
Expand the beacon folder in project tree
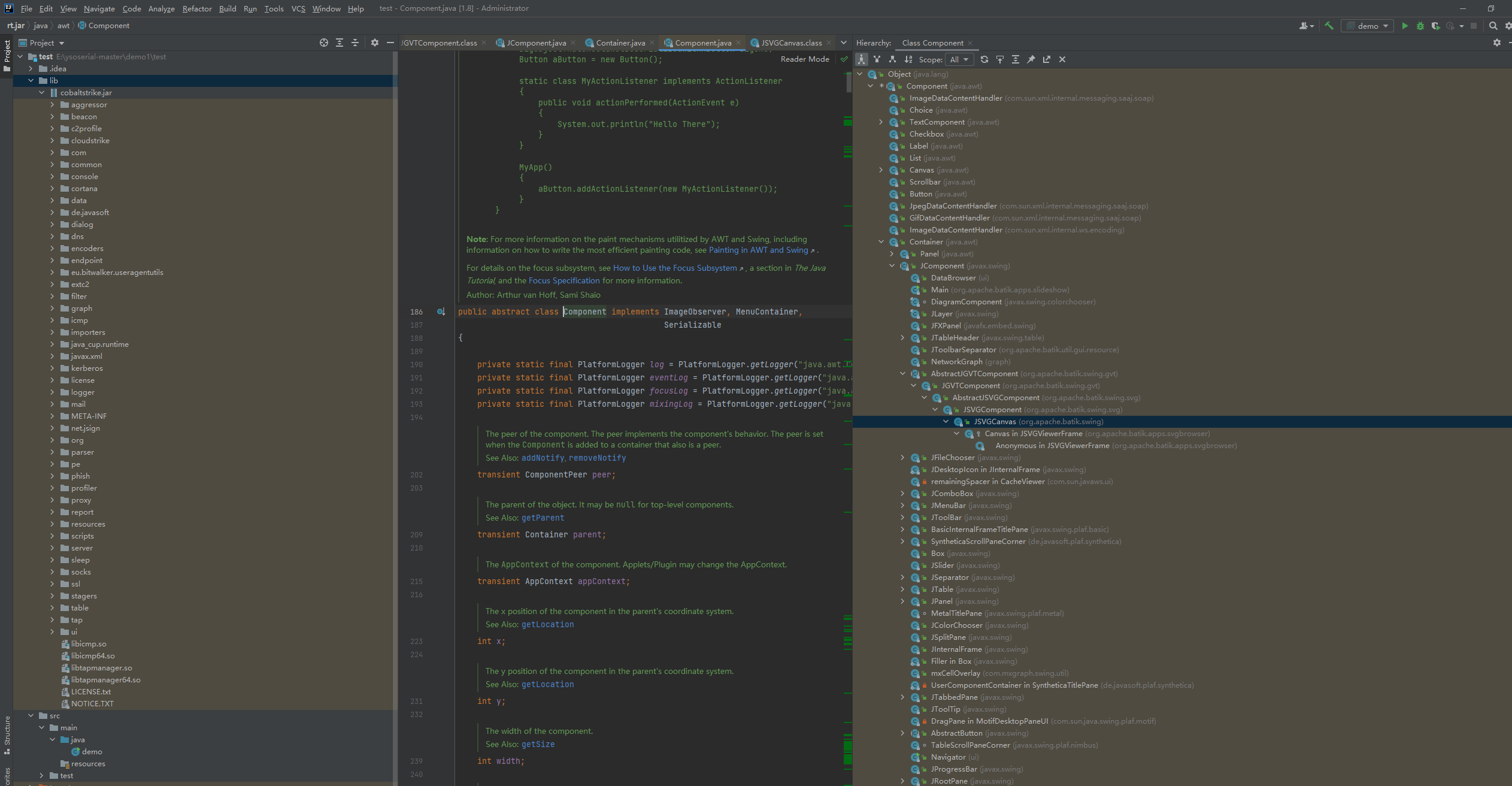(52, 116)
